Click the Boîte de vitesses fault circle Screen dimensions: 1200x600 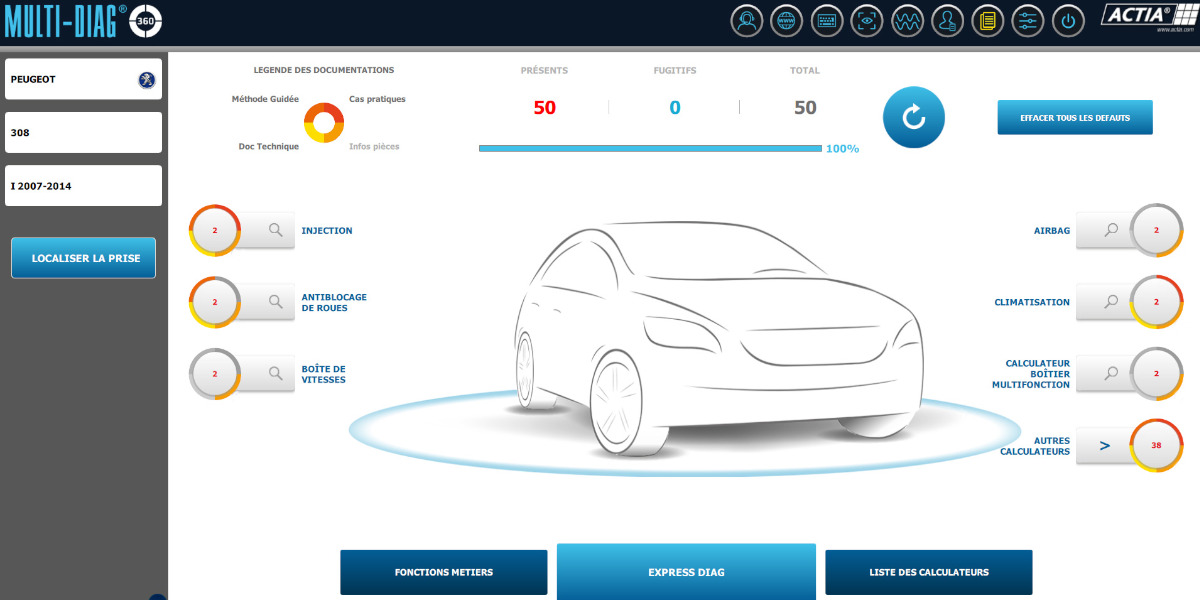215,373
